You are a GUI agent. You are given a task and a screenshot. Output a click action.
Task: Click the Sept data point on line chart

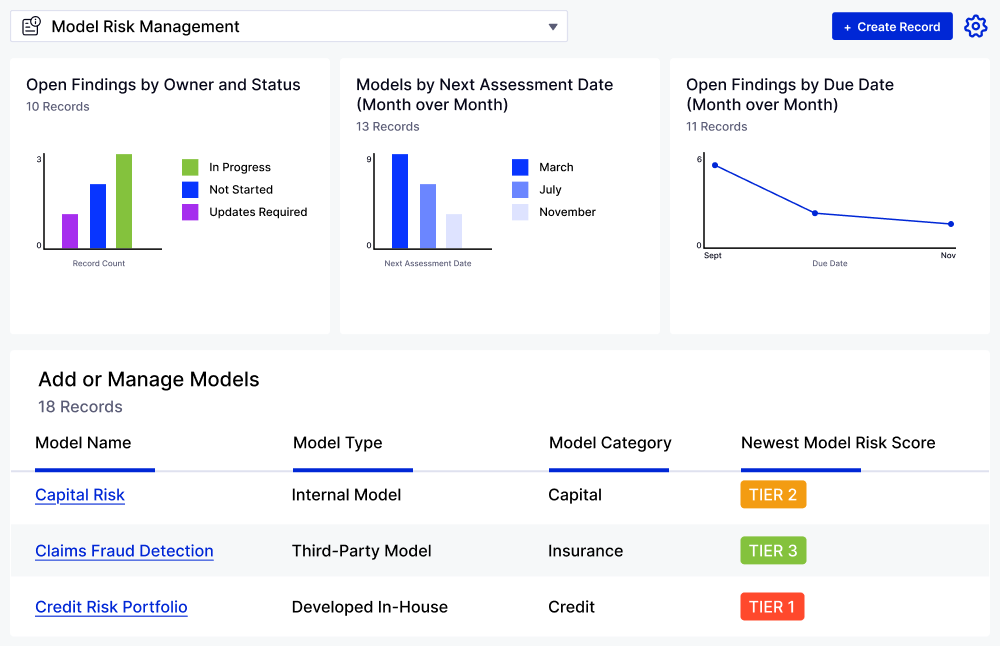(x=715, y=165)
